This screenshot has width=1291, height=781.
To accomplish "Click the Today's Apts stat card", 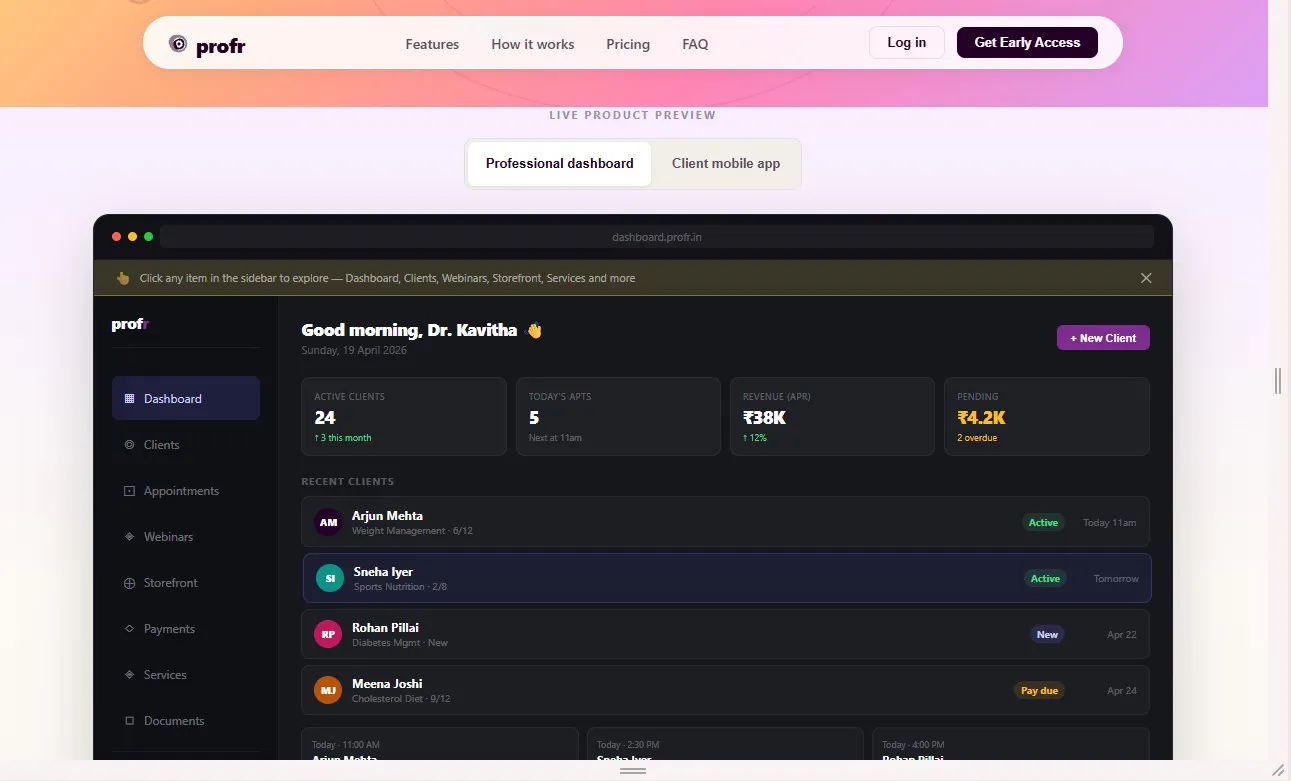I will click(618, 416).
